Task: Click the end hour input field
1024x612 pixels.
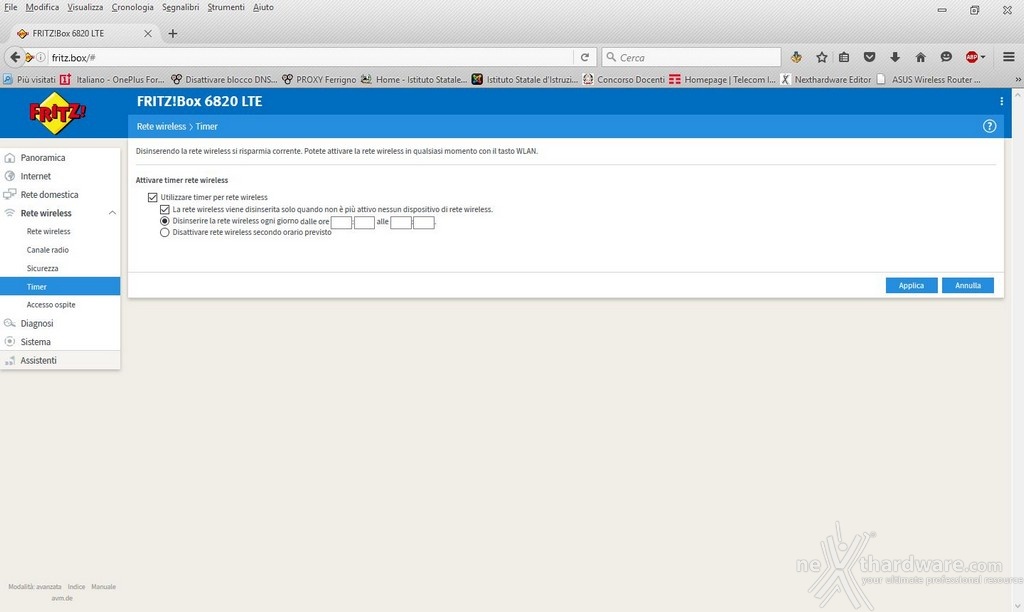Action: [401, 223]
